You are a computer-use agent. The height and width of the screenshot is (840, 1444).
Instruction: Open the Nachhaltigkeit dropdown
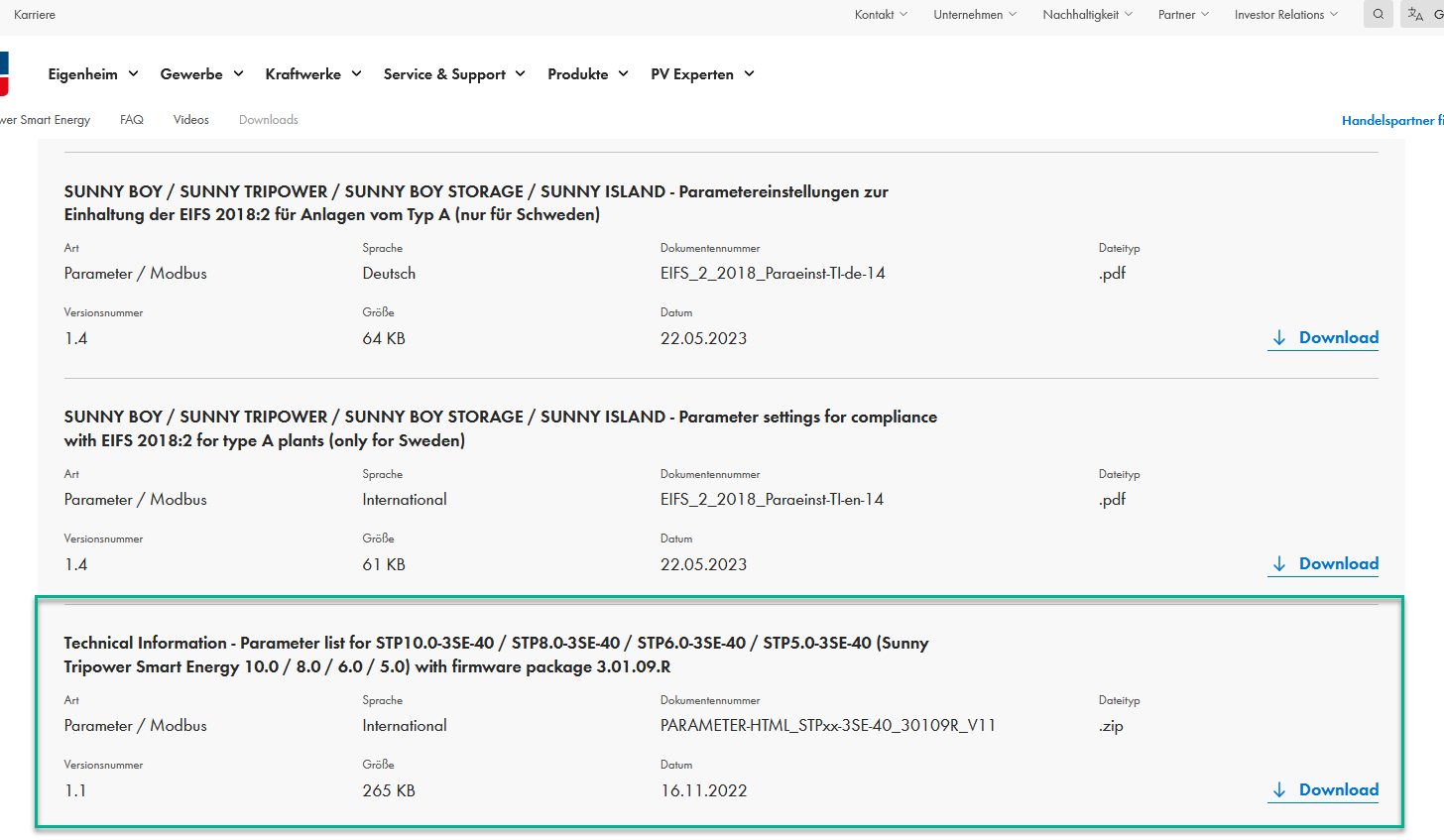[1087, 15]
